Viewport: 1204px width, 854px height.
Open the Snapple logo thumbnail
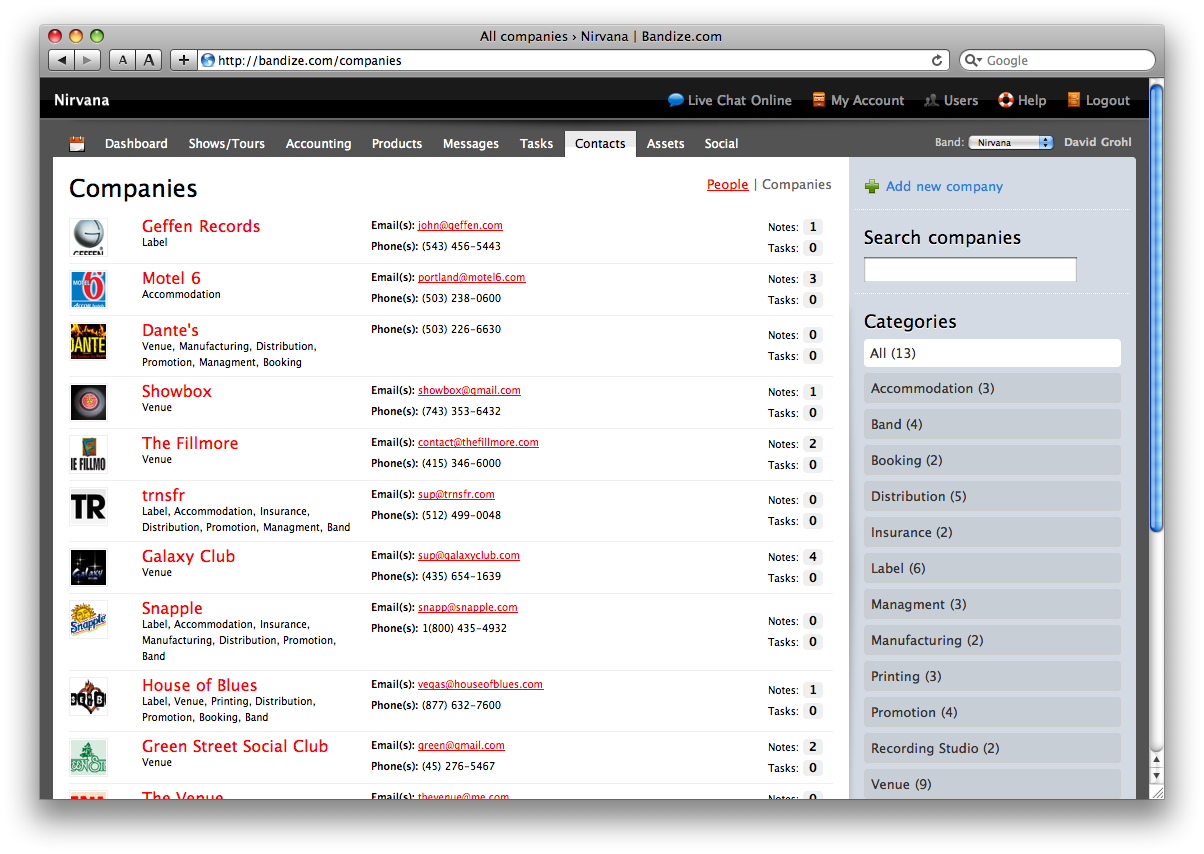[88, 619]
